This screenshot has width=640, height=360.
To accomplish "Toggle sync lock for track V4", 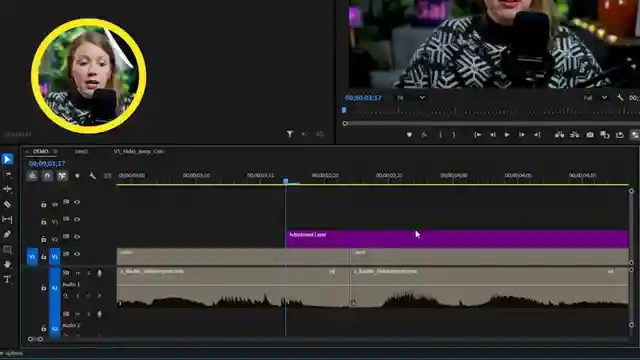I will coord(66,202).
